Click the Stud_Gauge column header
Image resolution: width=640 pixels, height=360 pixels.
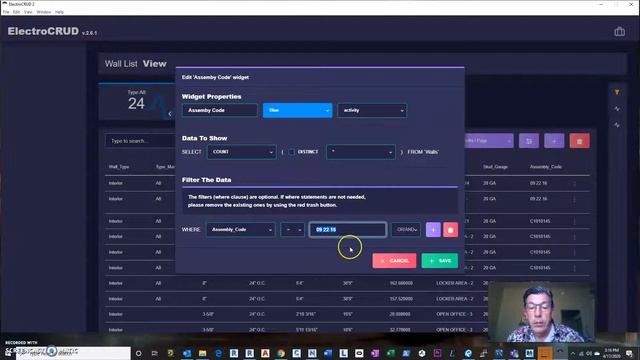pyautogui.click(x=495, y=167)
